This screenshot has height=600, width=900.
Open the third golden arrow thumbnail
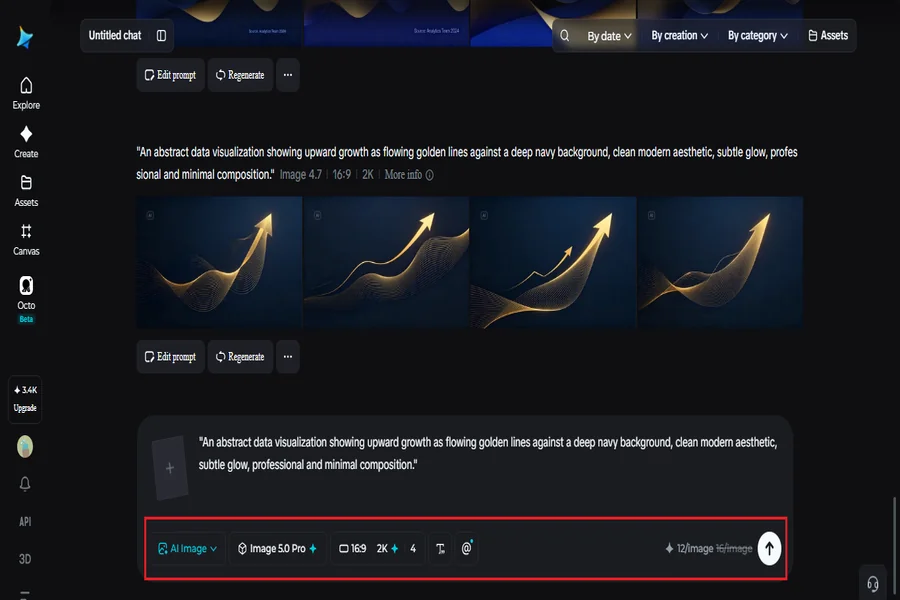(x=553, y=262)
